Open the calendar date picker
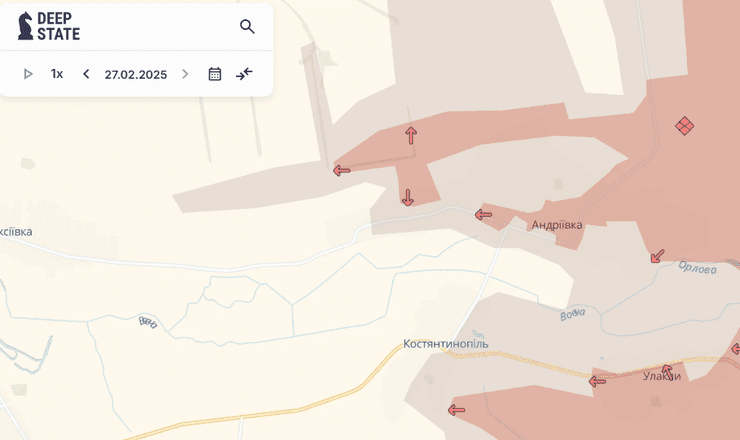This screenshot has height=440, width=740. (x=214, y=74)
